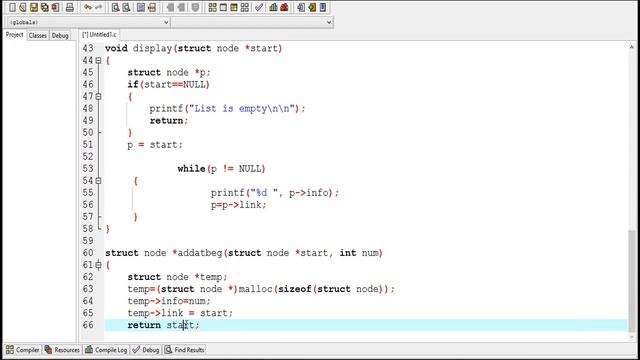Viewport: 640px width, 360px height.
Task: Click "struct node *temp;" on line 62
Action: [177, 277]
